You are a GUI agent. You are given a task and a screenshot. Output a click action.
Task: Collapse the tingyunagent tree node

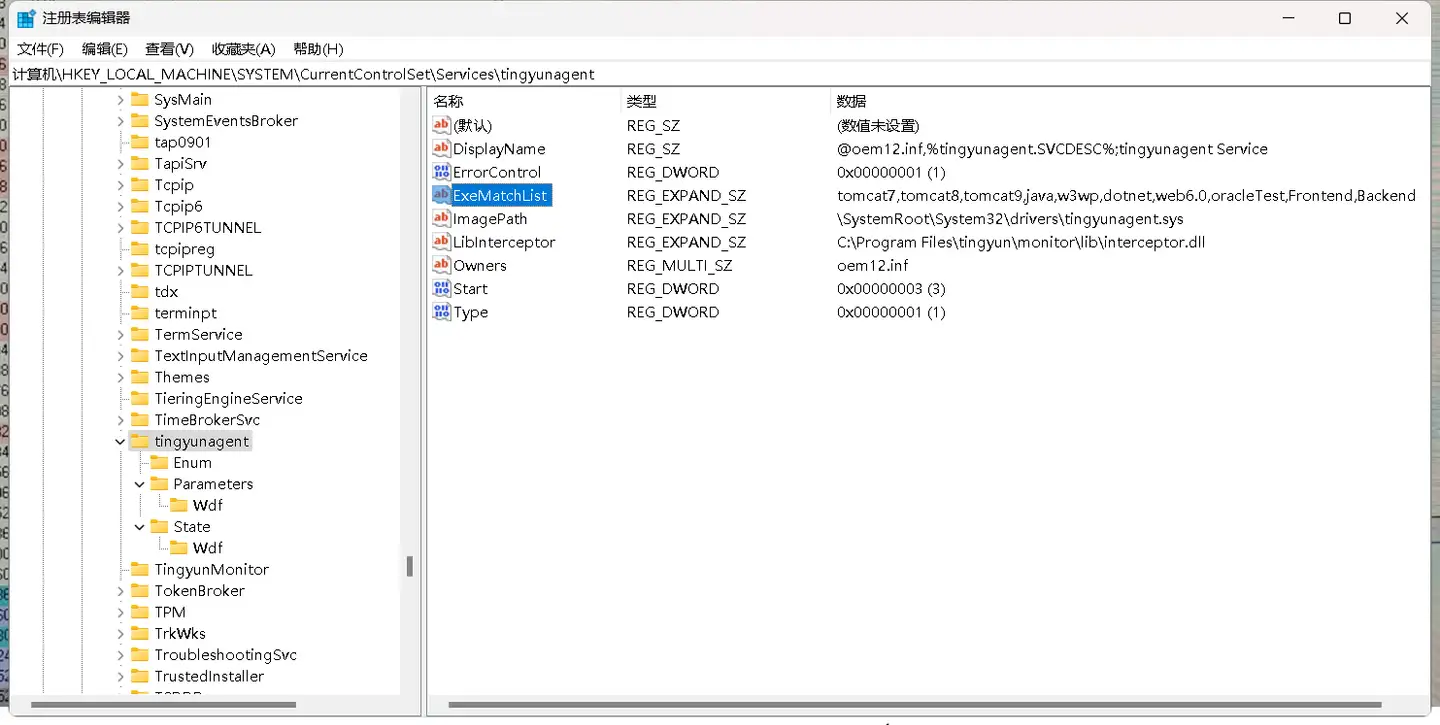pyautogui.click(x=120, y=442)
